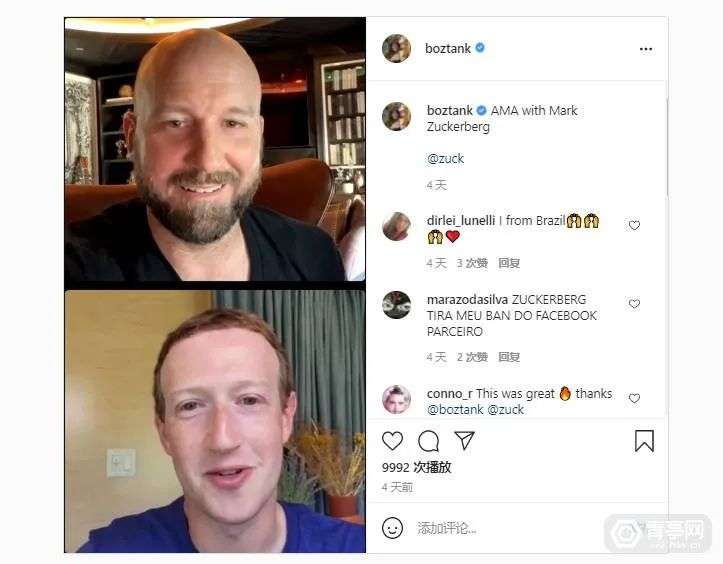
Task: Open marazodasilva's profile picture
Action: pos(397,305)
